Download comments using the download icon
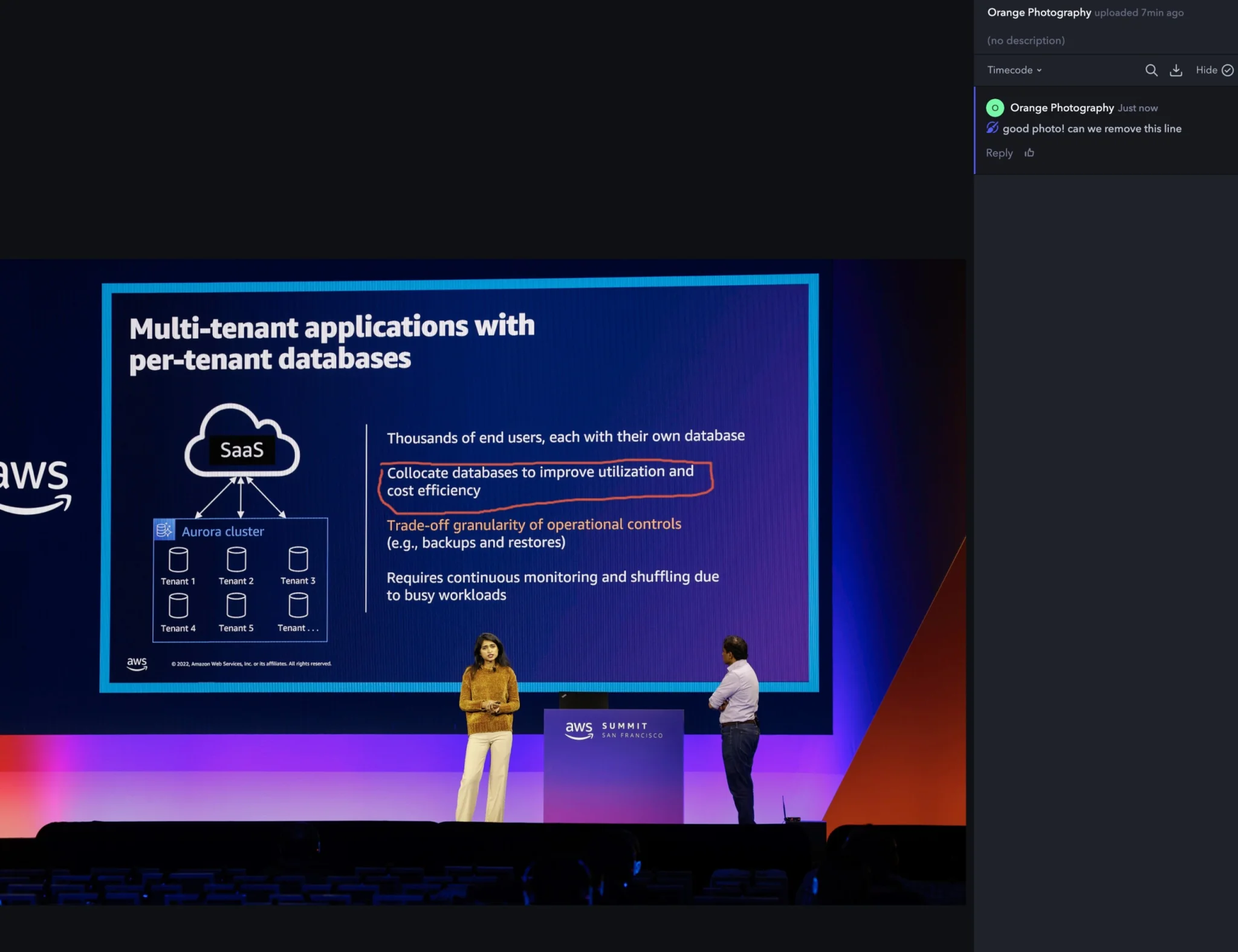Screen dimensions: 1238x952 (x=1176, y=70)
